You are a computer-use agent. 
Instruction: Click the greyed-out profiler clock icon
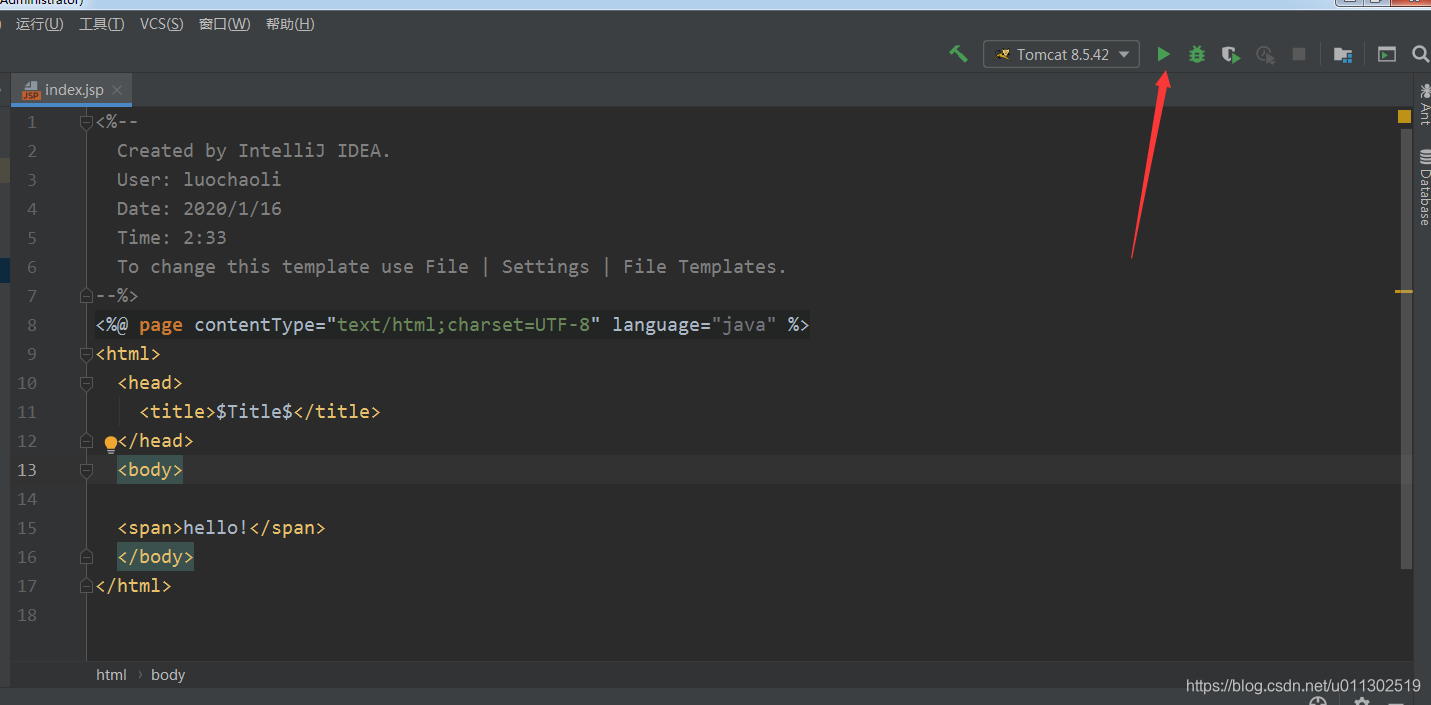1265,55
